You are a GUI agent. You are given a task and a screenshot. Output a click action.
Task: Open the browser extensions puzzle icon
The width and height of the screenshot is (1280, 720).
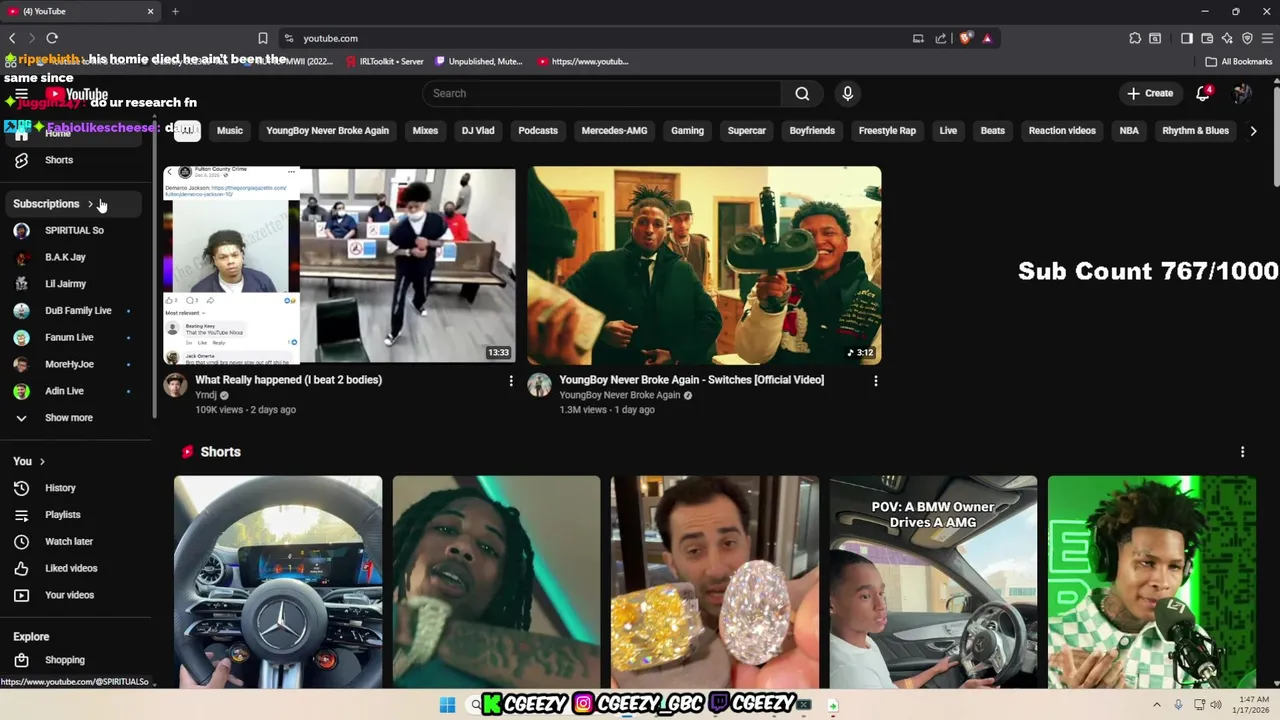(1135, 38)
